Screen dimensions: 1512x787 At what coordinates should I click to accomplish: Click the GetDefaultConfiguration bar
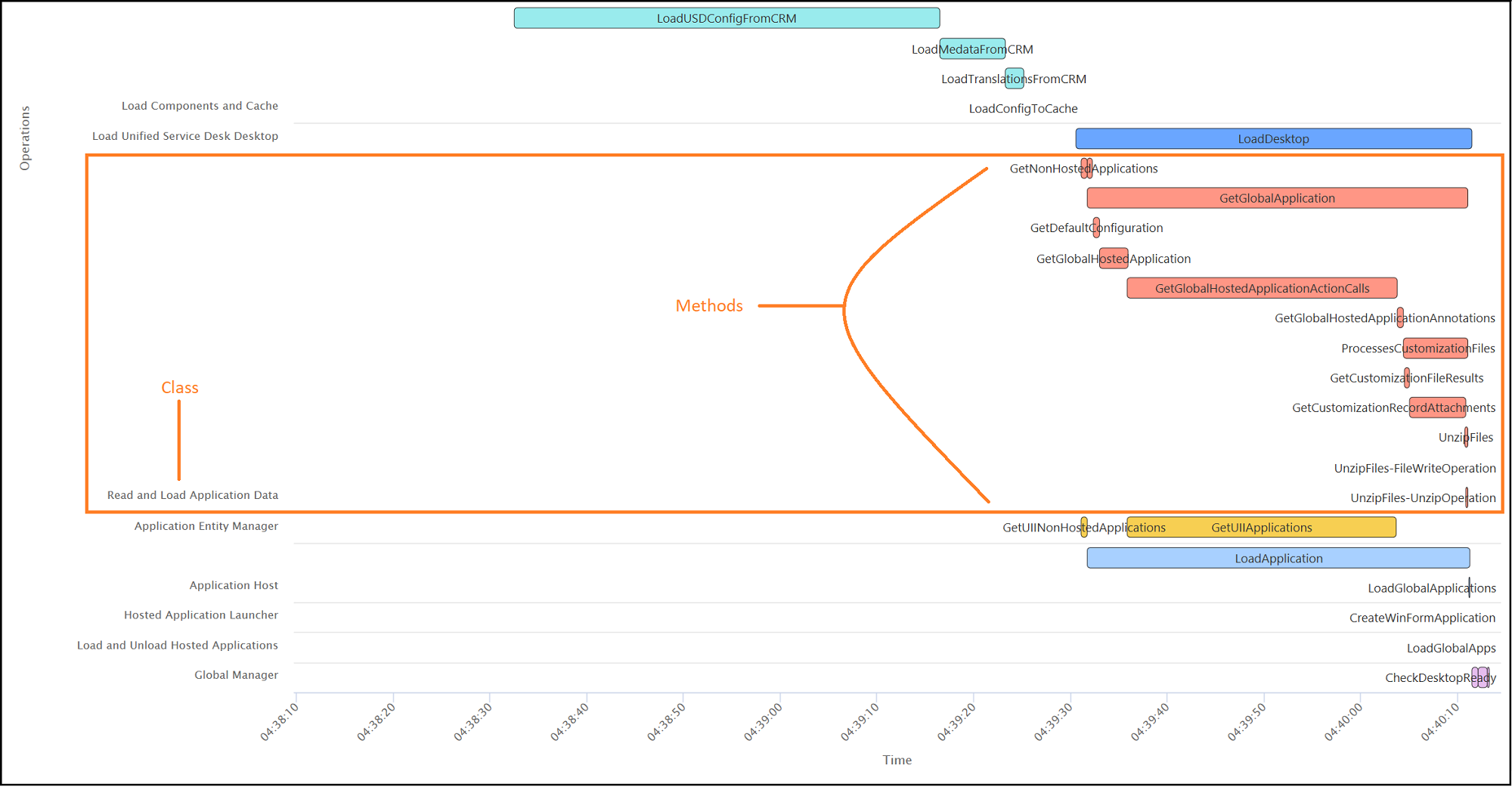[1096, 228]
